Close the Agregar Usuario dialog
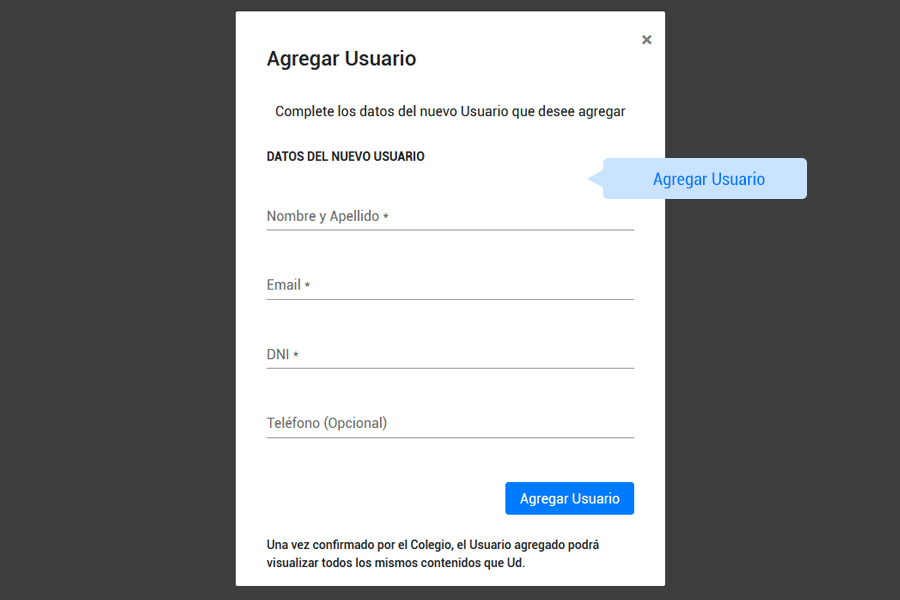The height and width of the screenshot is (600, 900). tap(646, 40)
